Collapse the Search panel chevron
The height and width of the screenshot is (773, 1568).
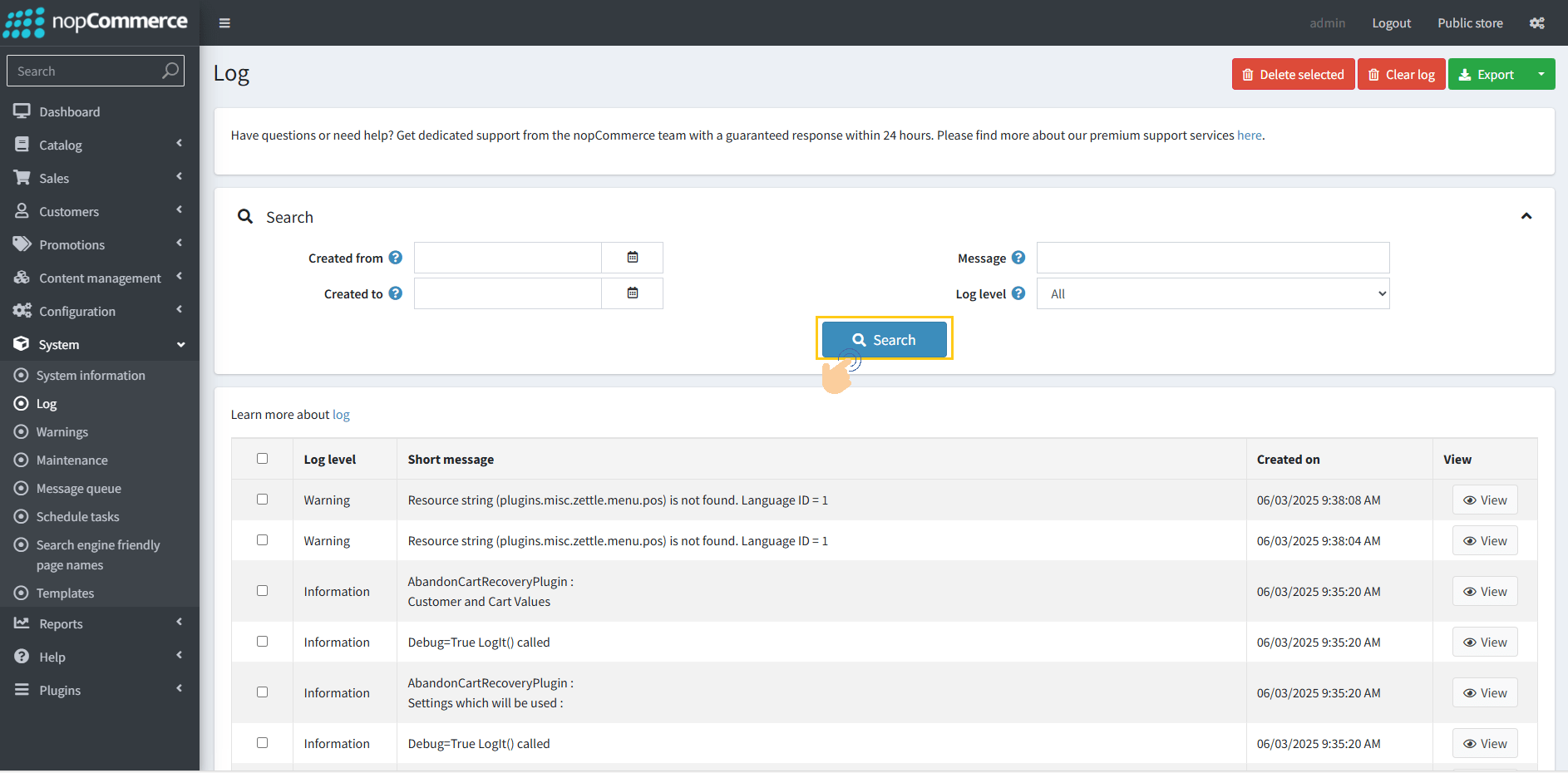click(1526, 216)
